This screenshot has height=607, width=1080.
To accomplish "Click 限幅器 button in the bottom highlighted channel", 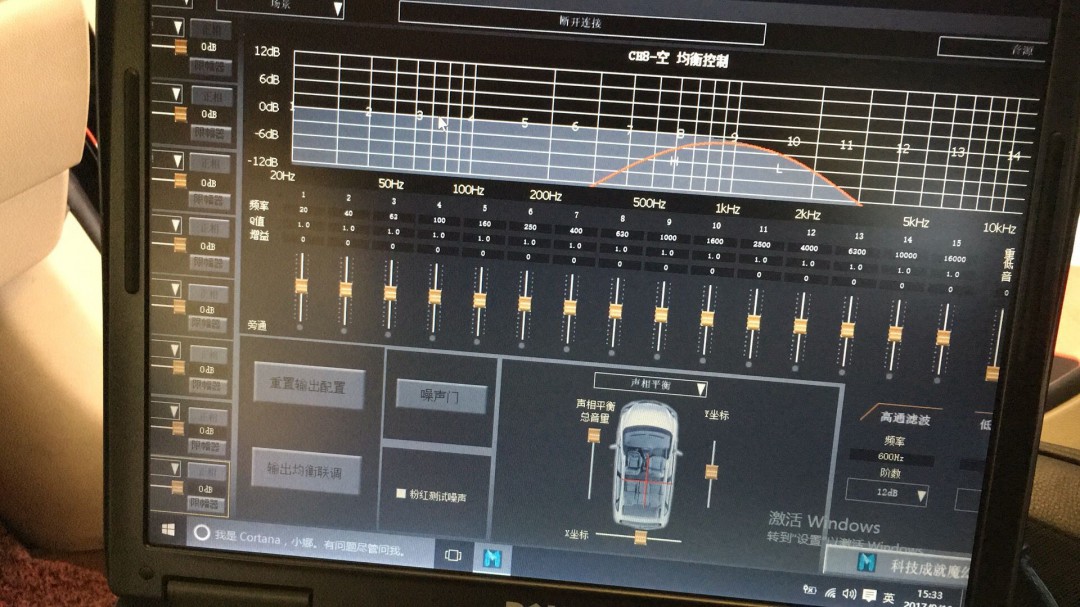I will pos(205,504).
